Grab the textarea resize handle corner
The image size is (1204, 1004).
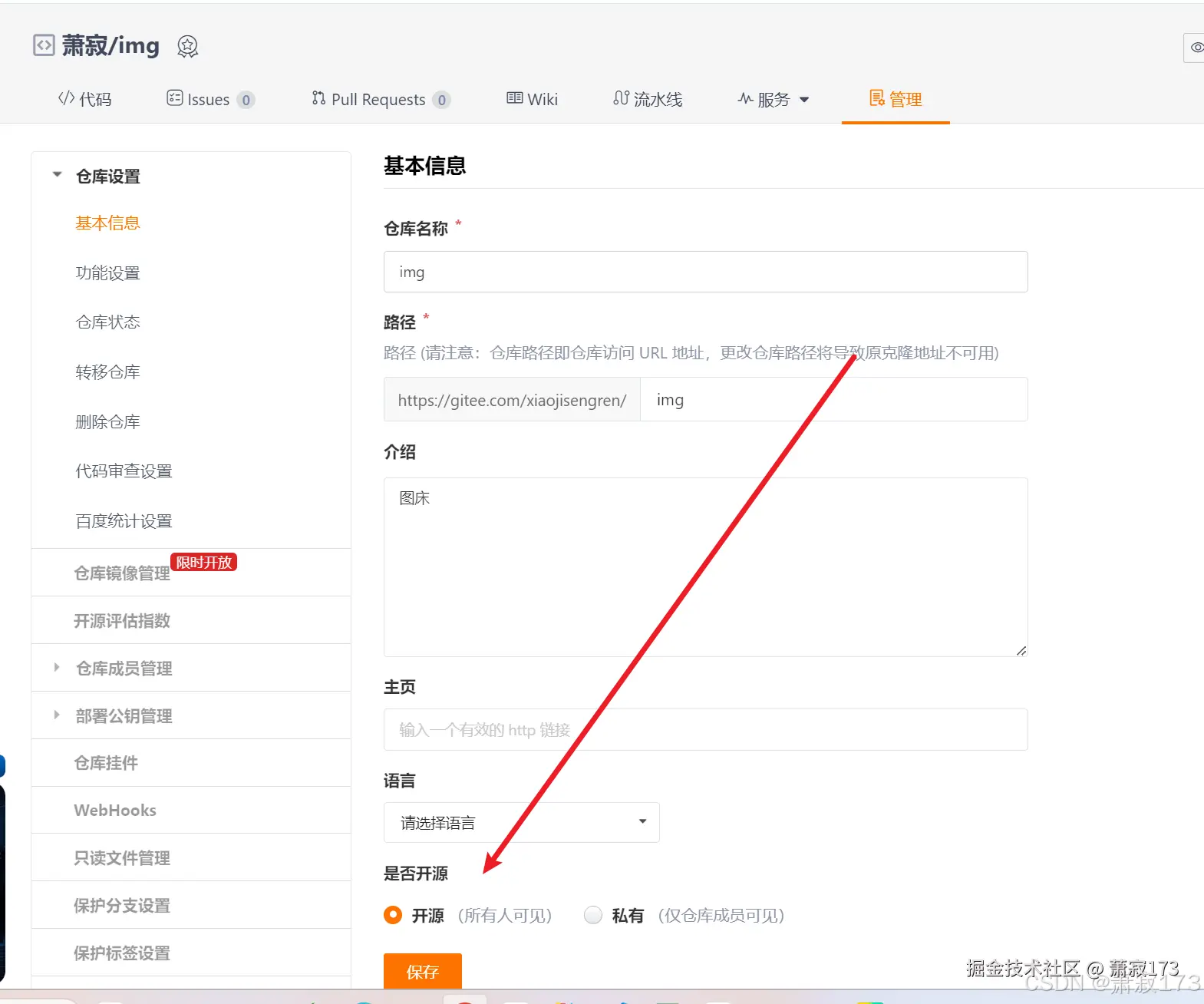pyautogui.click(x=1021, y=650)
